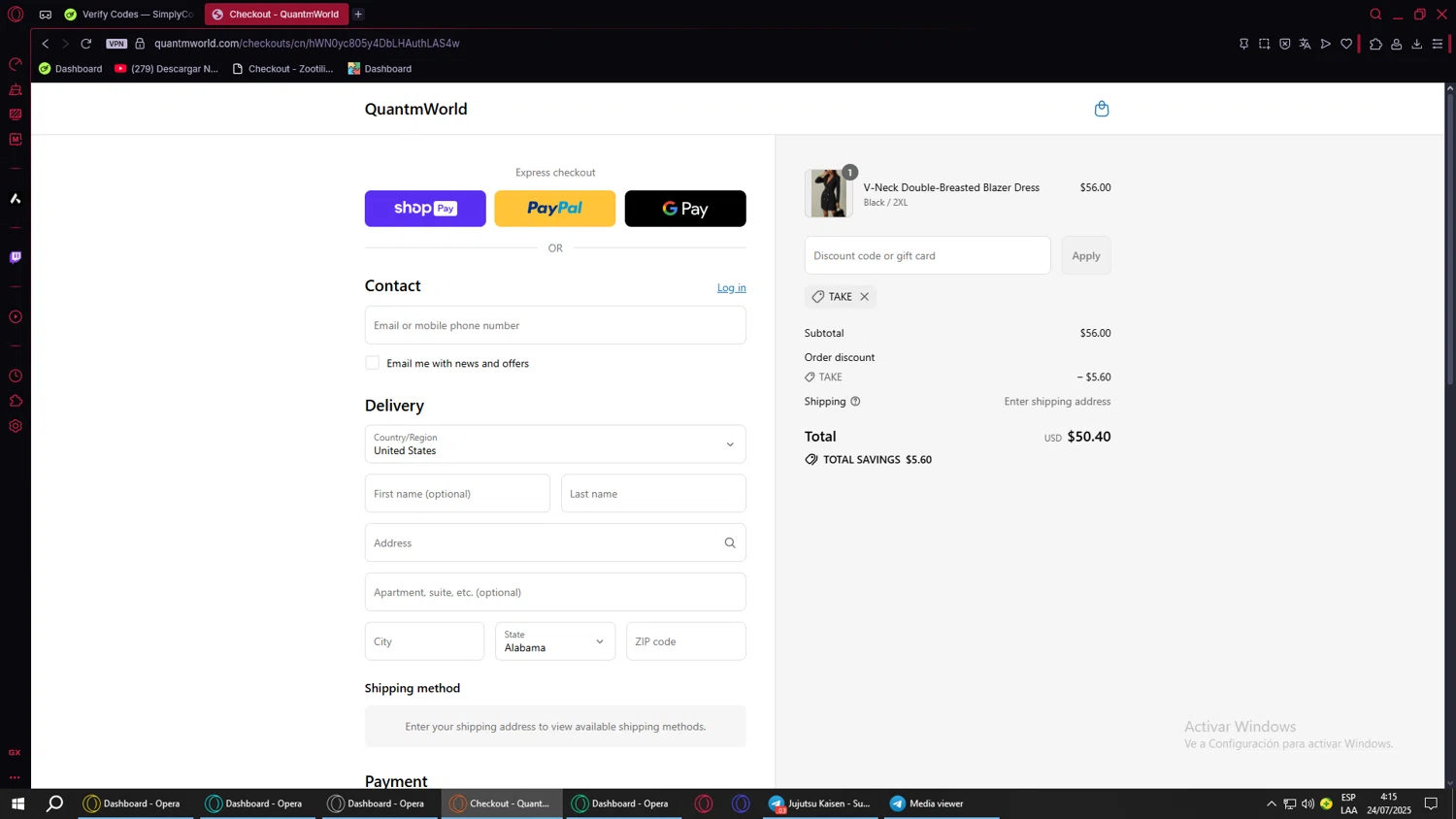Go back to previous page
The height and width of the screenshot is (819, 1456).
click(x=45, y=44)
